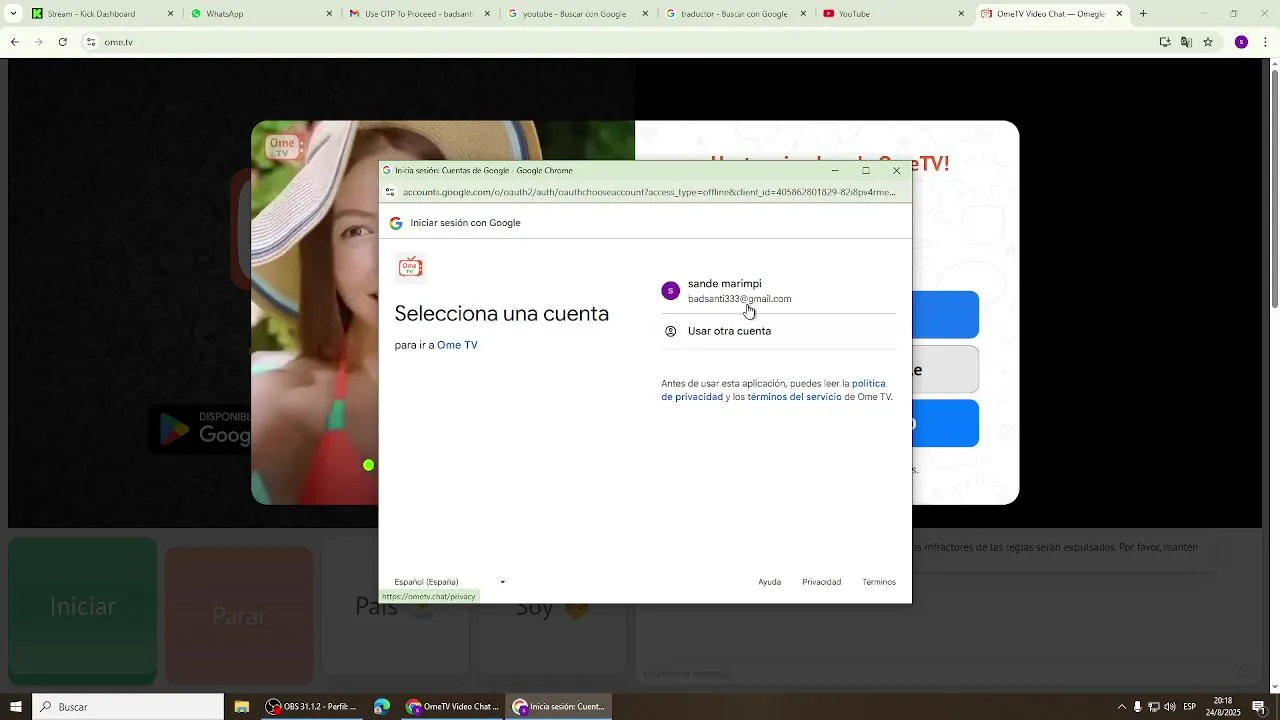Screen dimensions: 1280x720
Task: Click the translate page icon in address bar
Action: [1186, 42]
